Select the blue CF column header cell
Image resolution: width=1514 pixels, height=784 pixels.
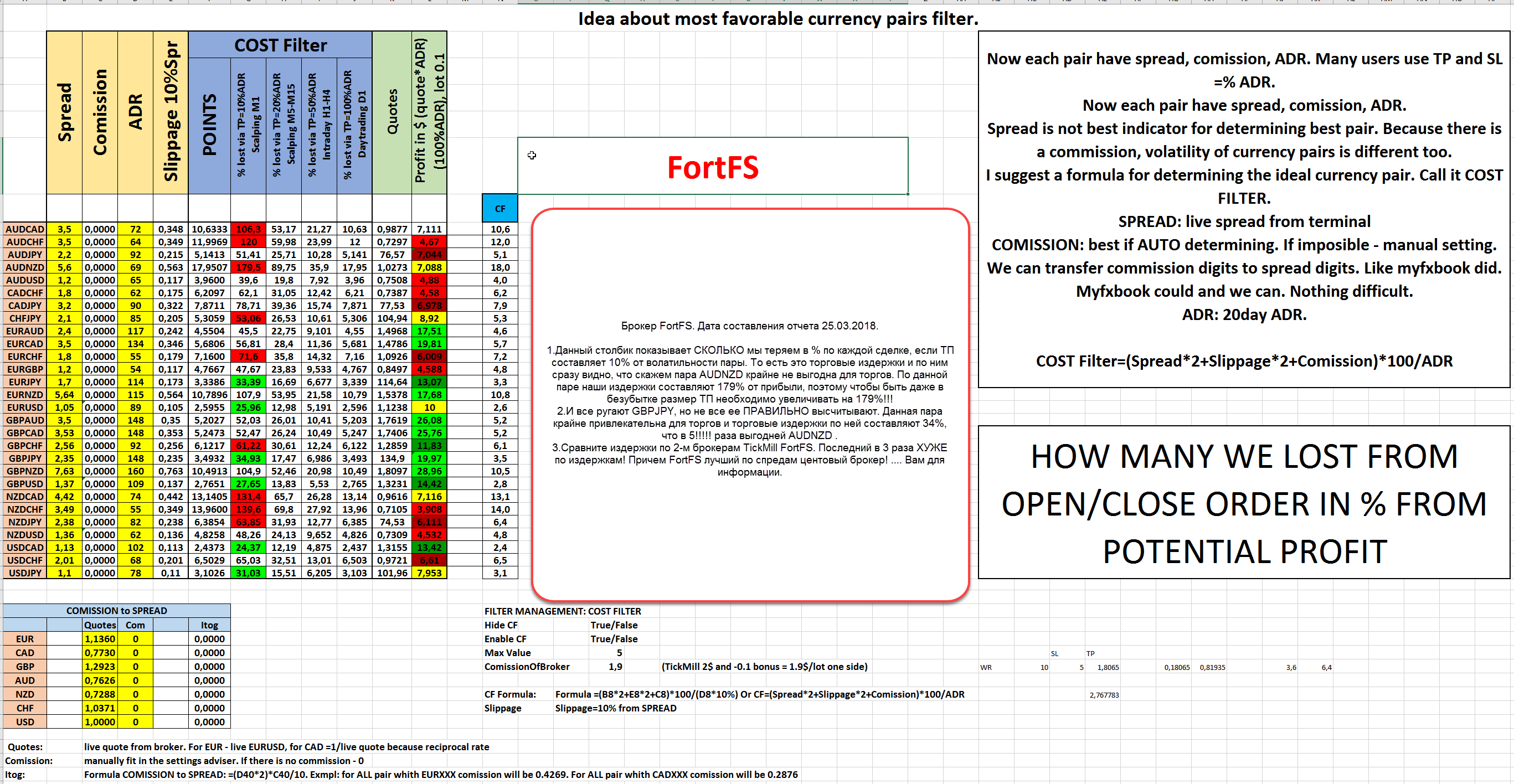pos(499,209)
